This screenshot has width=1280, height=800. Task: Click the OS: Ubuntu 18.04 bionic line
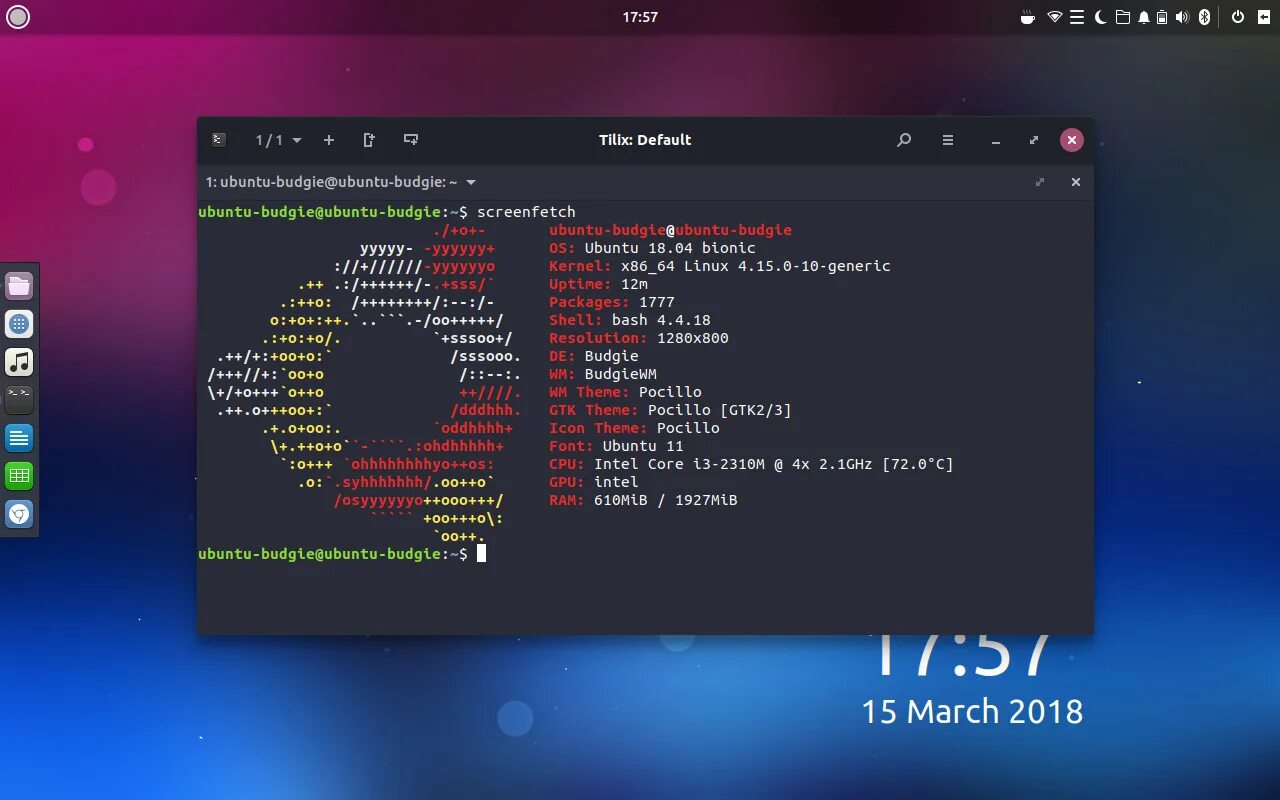click(652, 248)
